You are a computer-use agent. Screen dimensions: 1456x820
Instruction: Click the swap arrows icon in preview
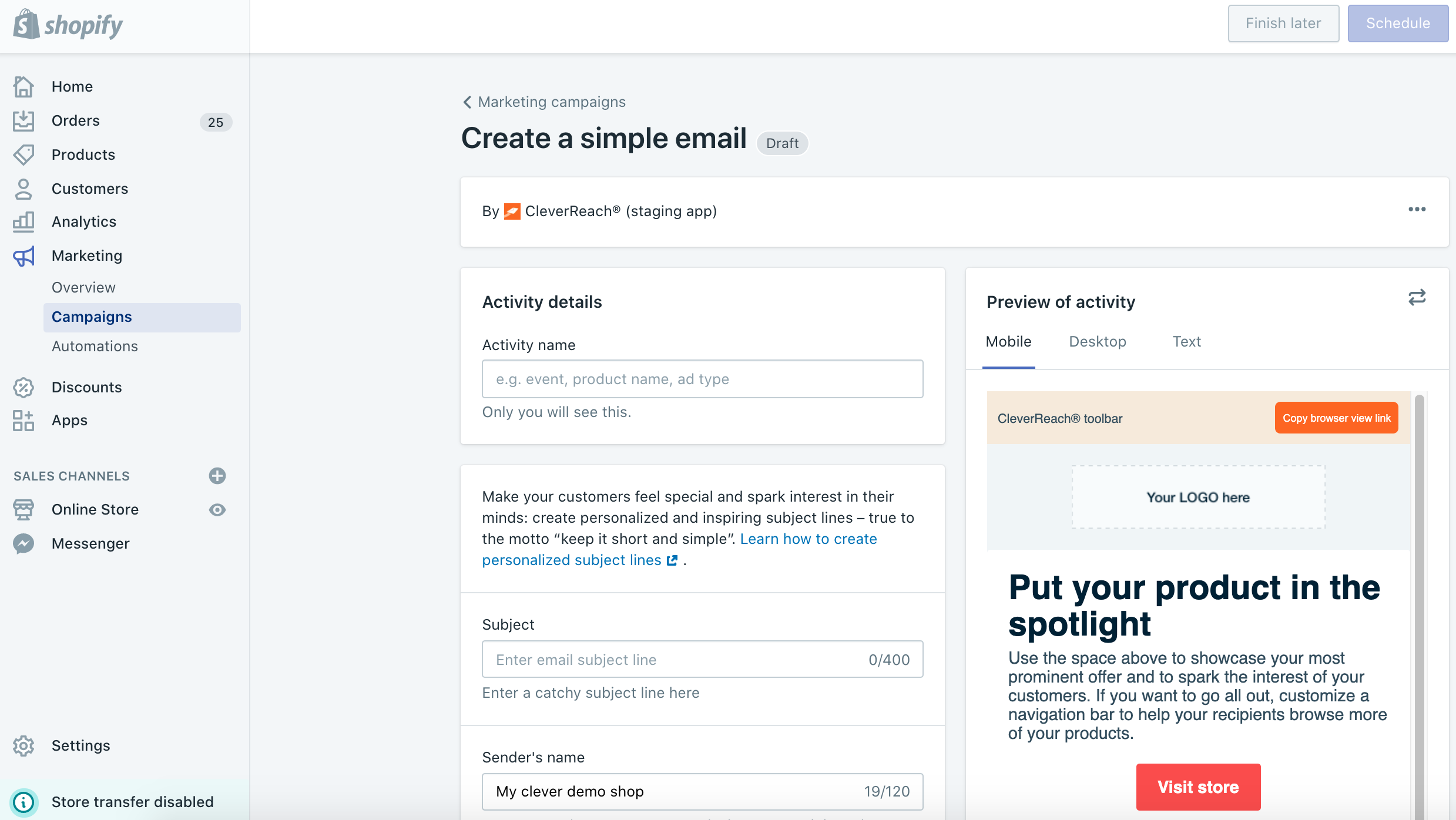click(x=1417, y=298)
